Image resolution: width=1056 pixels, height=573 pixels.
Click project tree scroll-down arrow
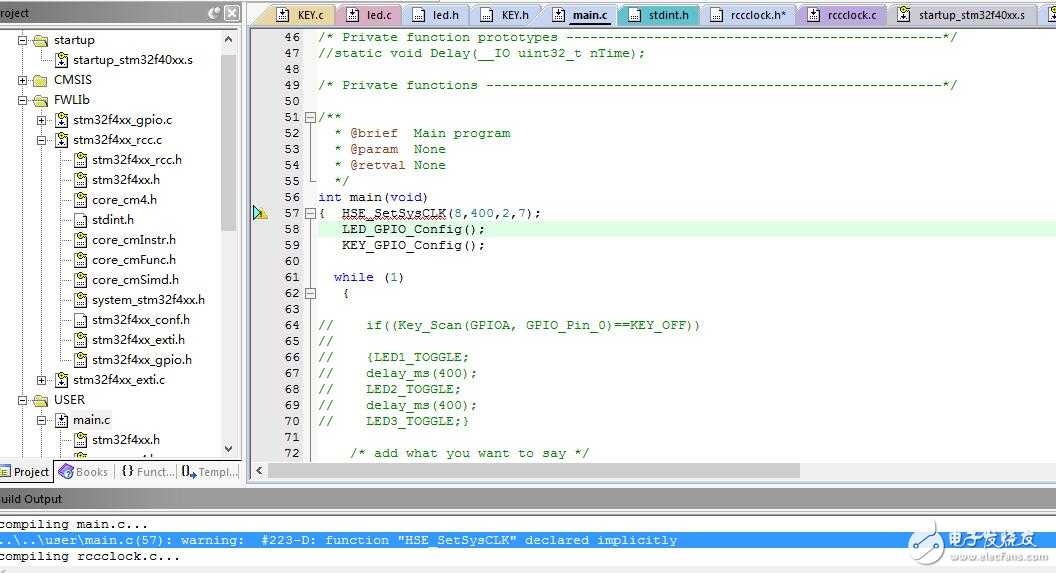[228, 449]
